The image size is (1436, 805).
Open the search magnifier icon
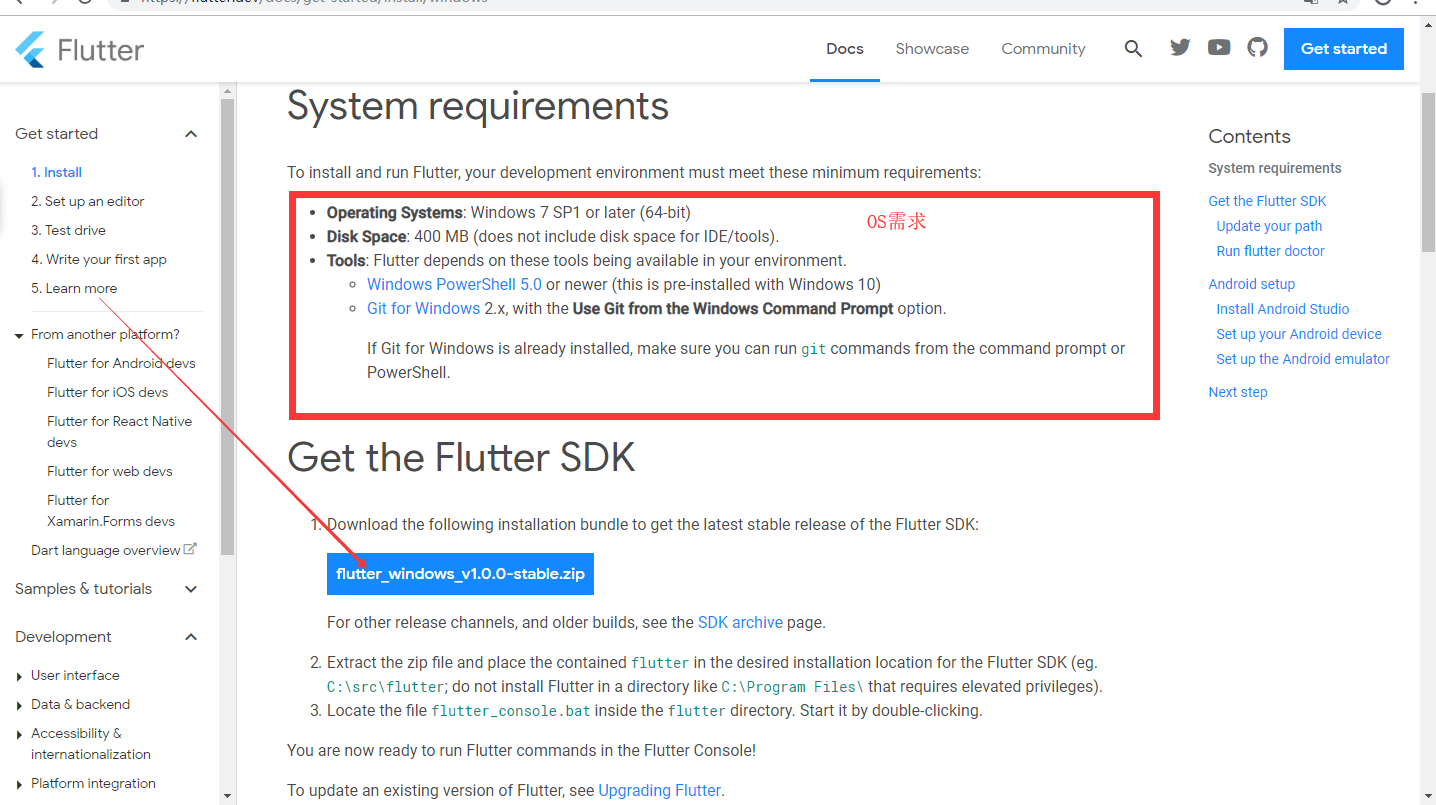pos(1133,48)
